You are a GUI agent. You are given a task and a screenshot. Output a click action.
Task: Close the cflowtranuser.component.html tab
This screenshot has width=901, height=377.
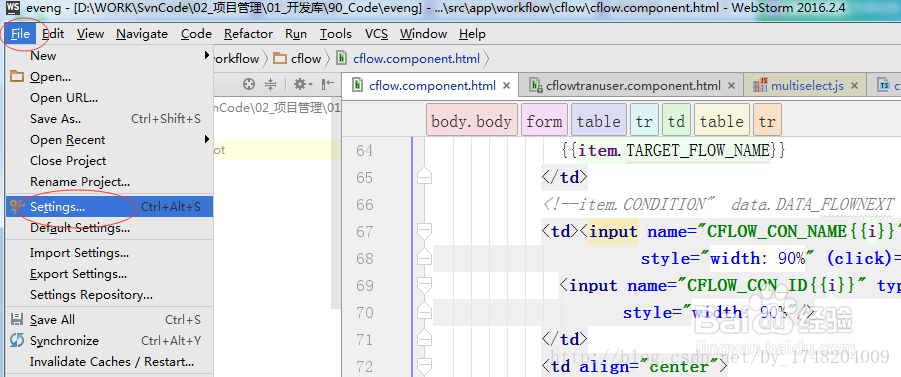731,86
